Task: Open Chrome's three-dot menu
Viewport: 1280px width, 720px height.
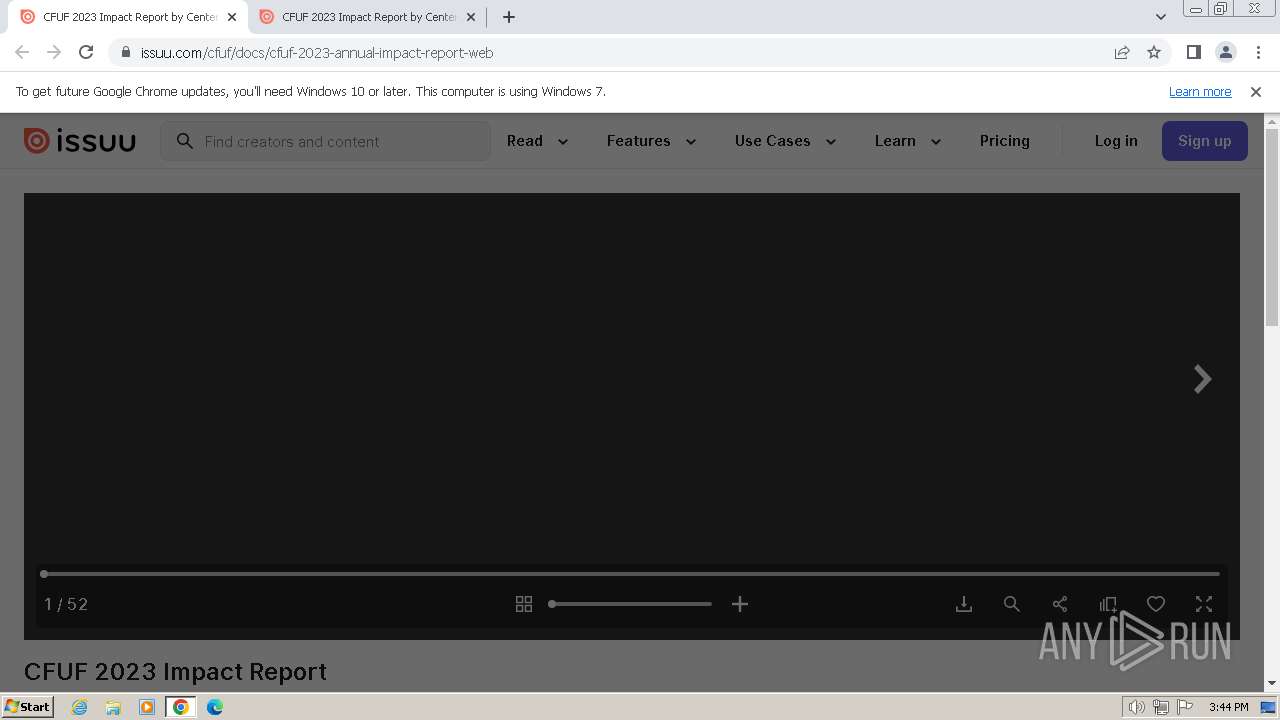Action: 1258,52
